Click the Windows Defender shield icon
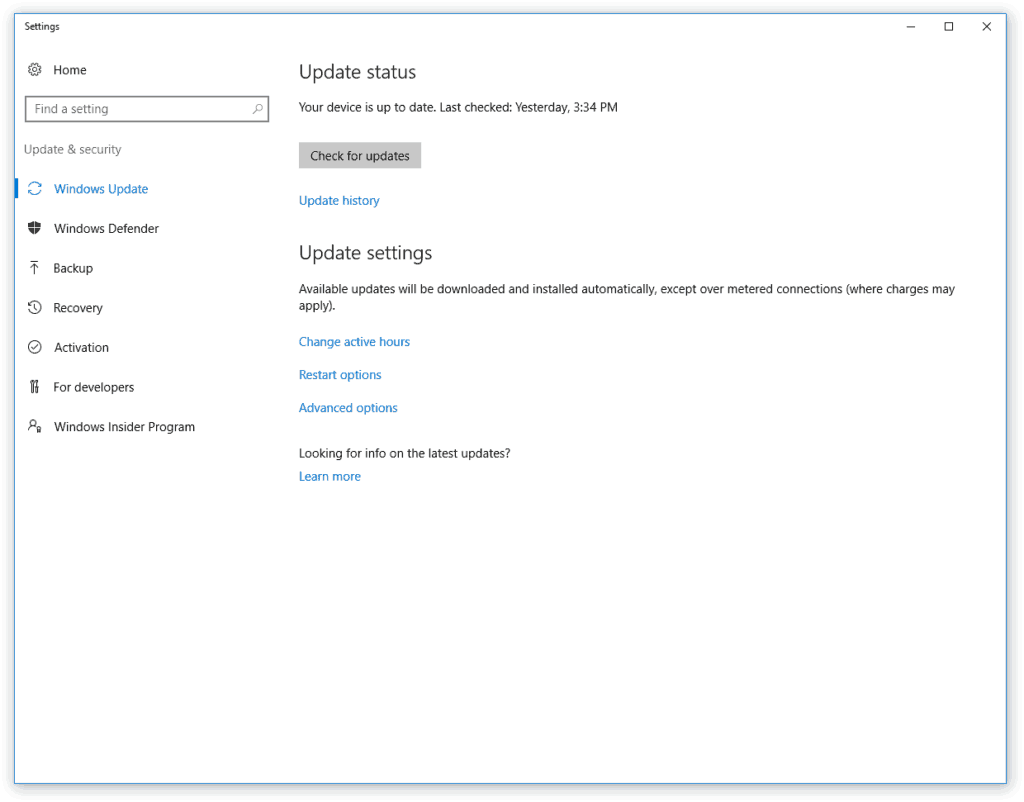Image resolution: width=1024 pixels, height=802 pixels. tap(35, 228)
